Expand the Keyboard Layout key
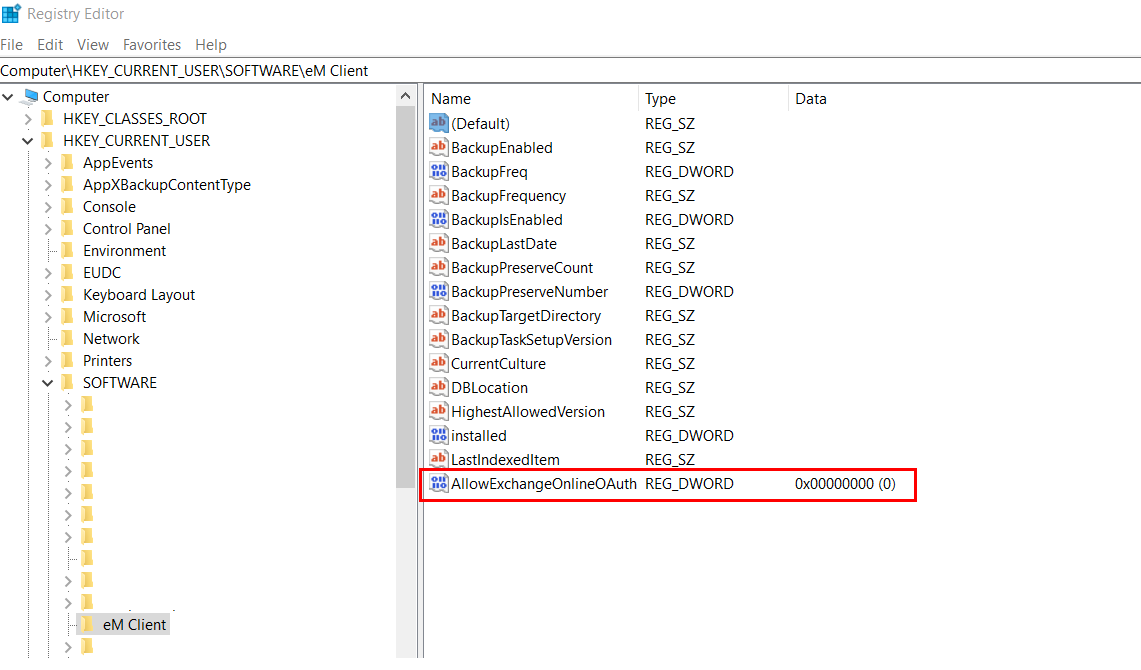Screen dimensions: 1141x670 click(48, 295)
